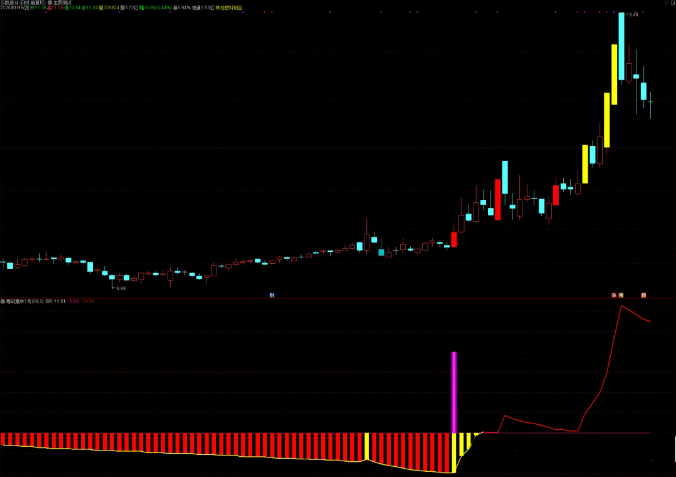Click the red peak of the lower indicator line
The image size is (676, 477).
pyautogui.click(x=622, y=306)
